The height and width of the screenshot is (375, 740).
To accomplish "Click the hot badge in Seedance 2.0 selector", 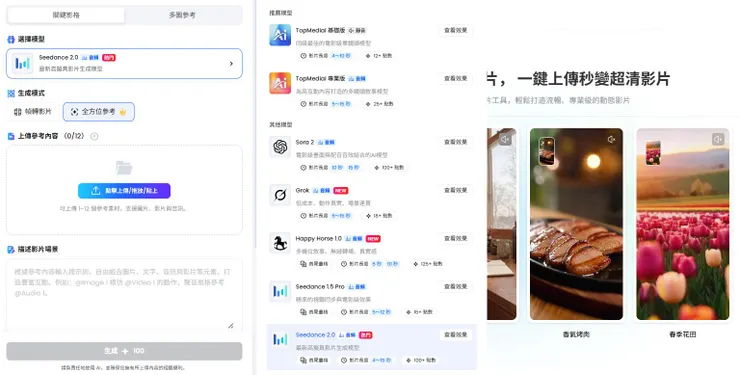I will tap(109, 58).
